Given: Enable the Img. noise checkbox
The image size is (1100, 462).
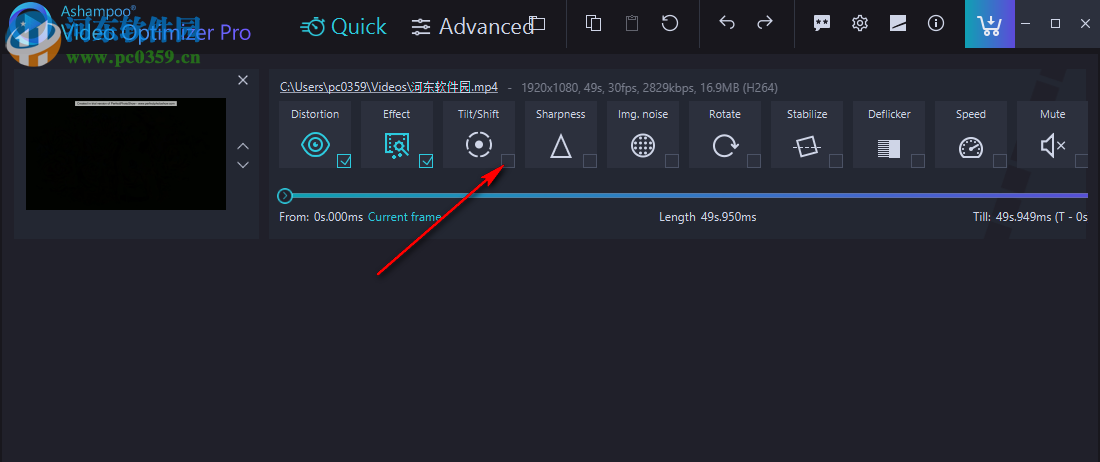Looking at the screenshot, I should click(x=672, y=161).
